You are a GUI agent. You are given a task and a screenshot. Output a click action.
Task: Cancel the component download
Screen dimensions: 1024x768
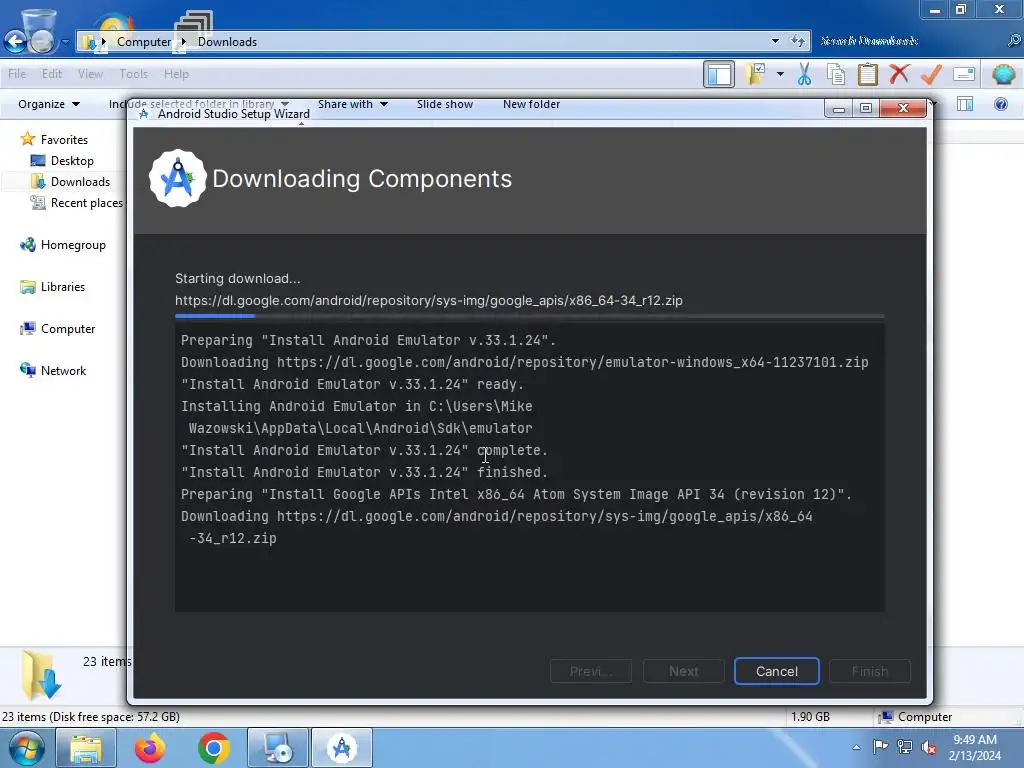[776, 671]
